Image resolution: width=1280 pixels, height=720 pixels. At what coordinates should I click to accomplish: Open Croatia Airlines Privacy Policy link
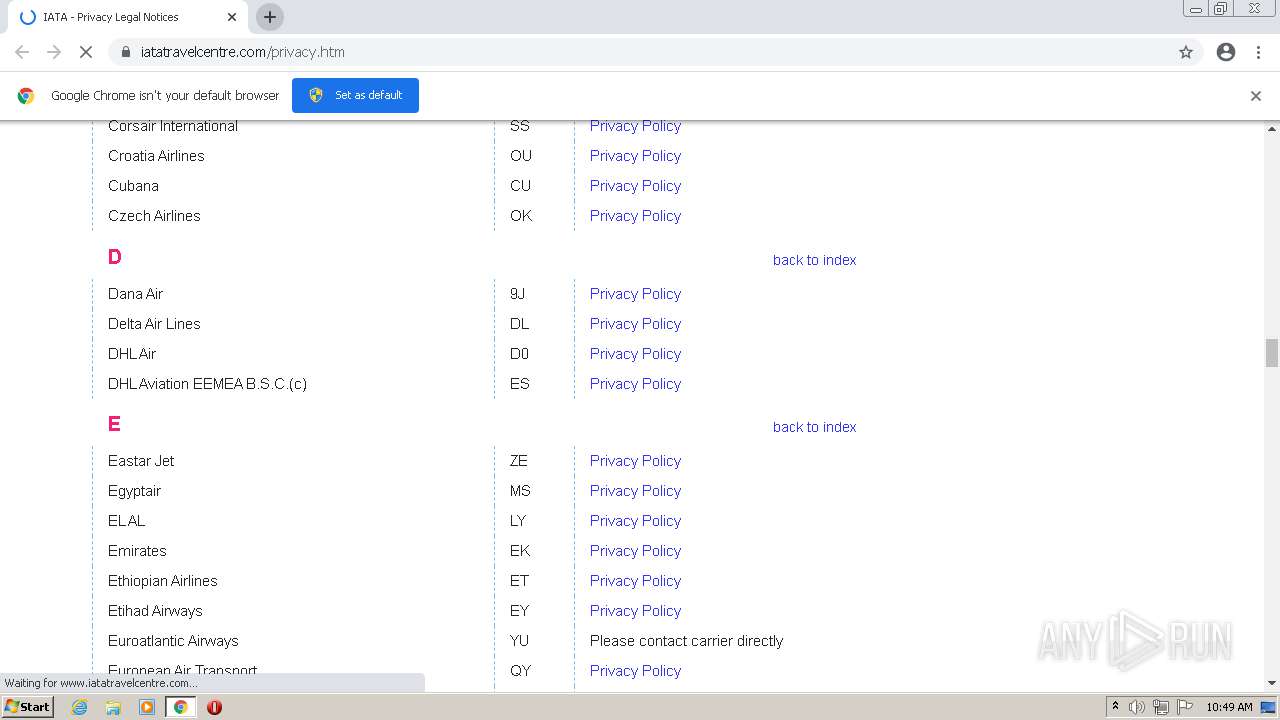[x=635, y=156]
